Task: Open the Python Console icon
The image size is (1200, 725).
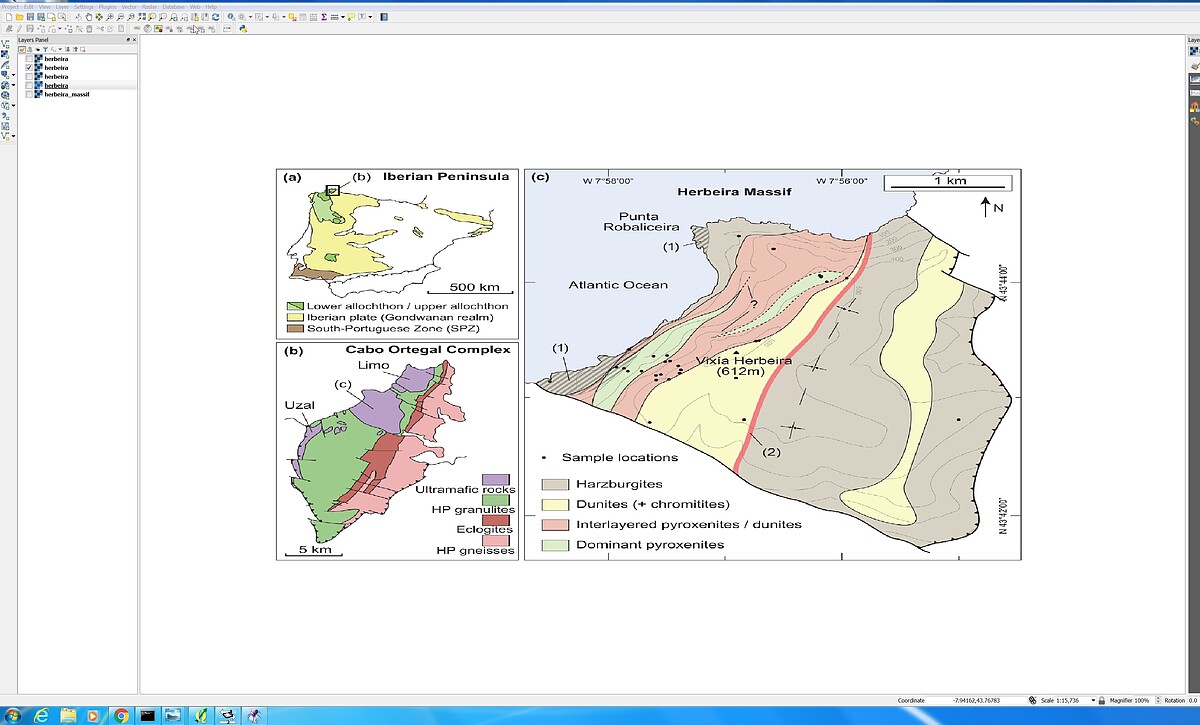Action: [243, 29]
